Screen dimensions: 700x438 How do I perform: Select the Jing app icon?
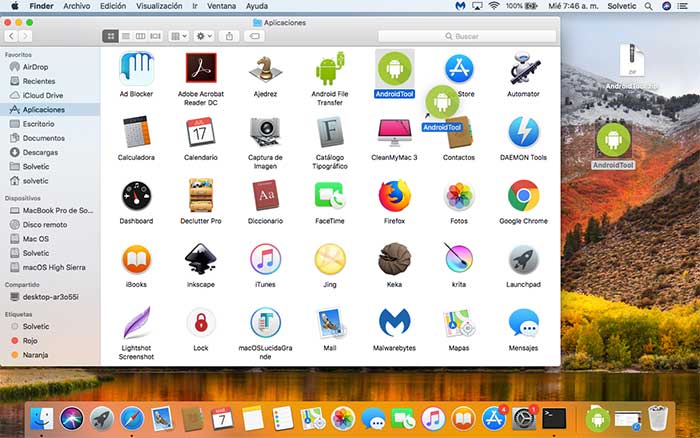pyautogui.click(x=330, y=259)
